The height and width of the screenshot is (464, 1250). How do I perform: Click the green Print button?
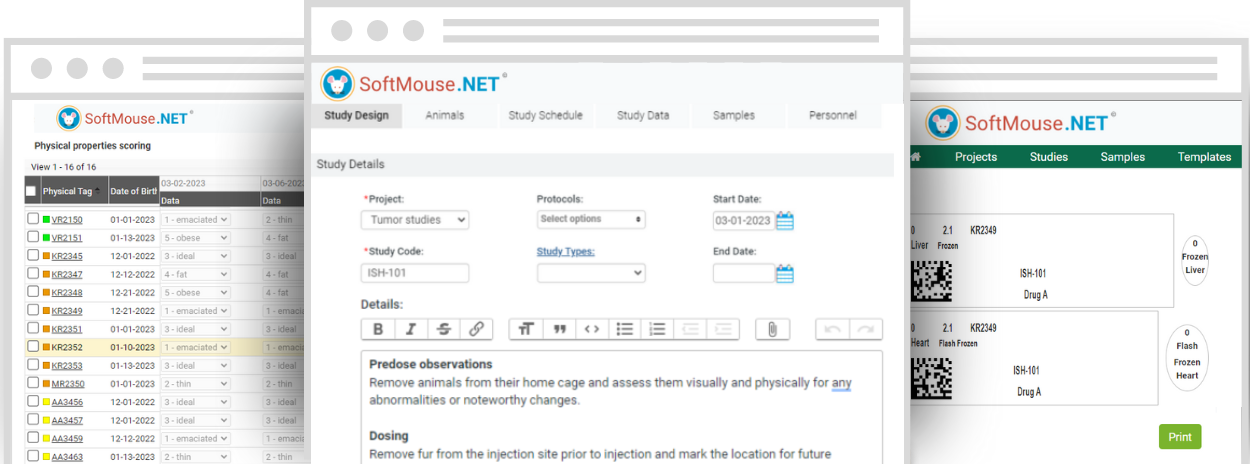[1180, 437]
